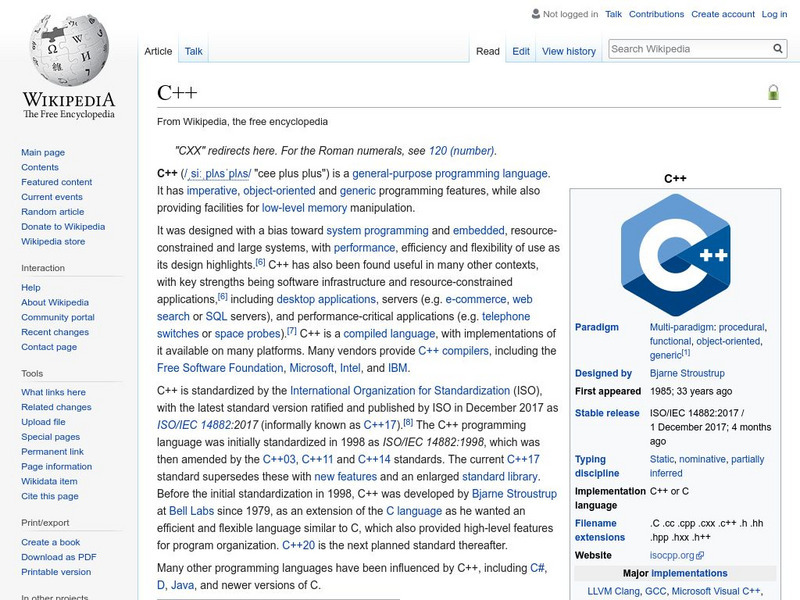The height and width of the screenshot is (600, 800).
Task: Click Donate to Wikipedia
Action: (x=63, y=226)
